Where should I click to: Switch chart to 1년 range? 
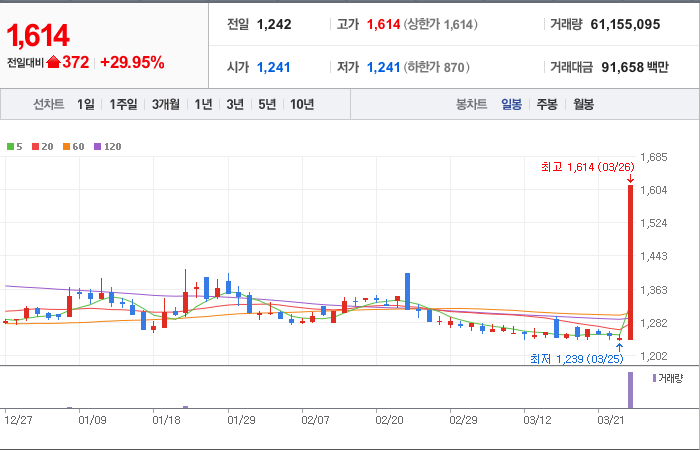click(x=203, y=104)
